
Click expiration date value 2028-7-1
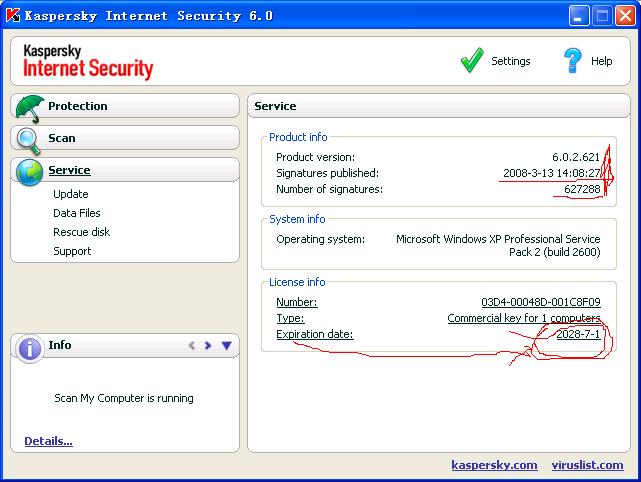pos(578,334)
